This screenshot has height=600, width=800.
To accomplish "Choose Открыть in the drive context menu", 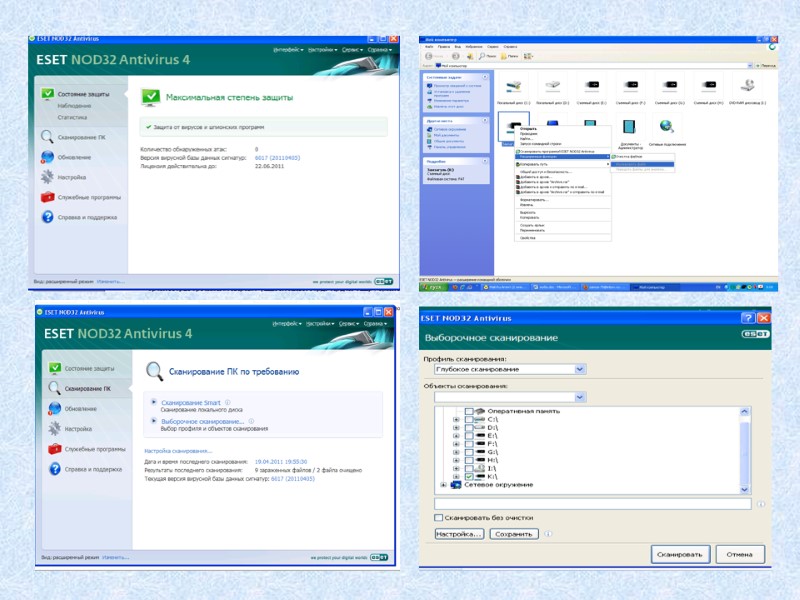I will pyautogui.click(x=528, y=129).
